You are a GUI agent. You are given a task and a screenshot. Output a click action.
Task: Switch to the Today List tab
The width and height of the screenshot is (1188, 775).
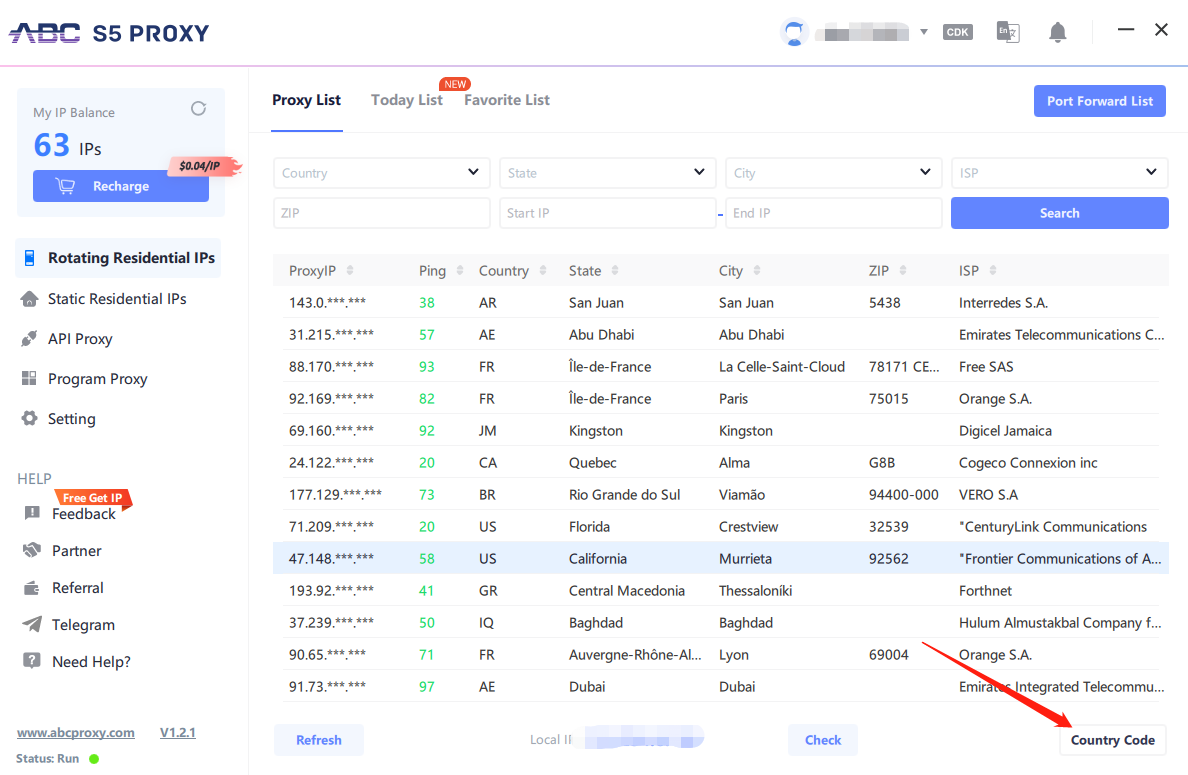(407, 100)
